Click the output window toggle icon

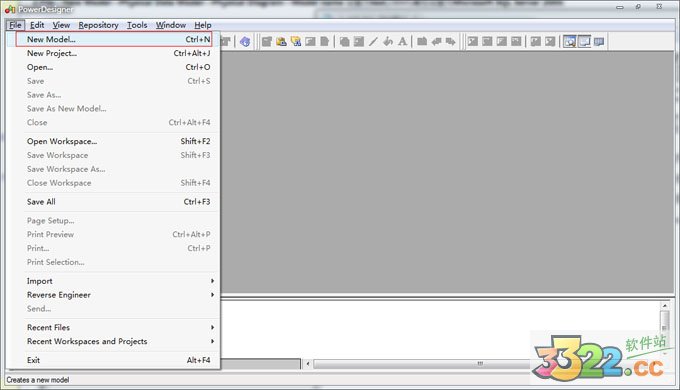point(584,42)
